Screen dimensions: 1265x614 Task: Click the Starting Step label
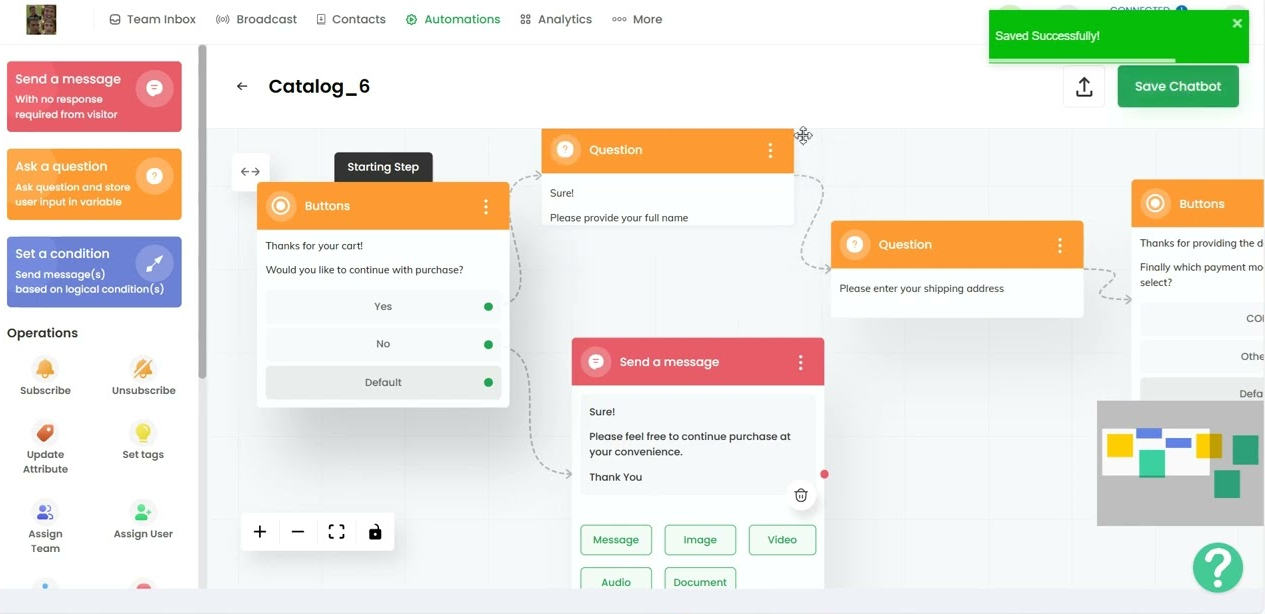click(x=383, y=167)
